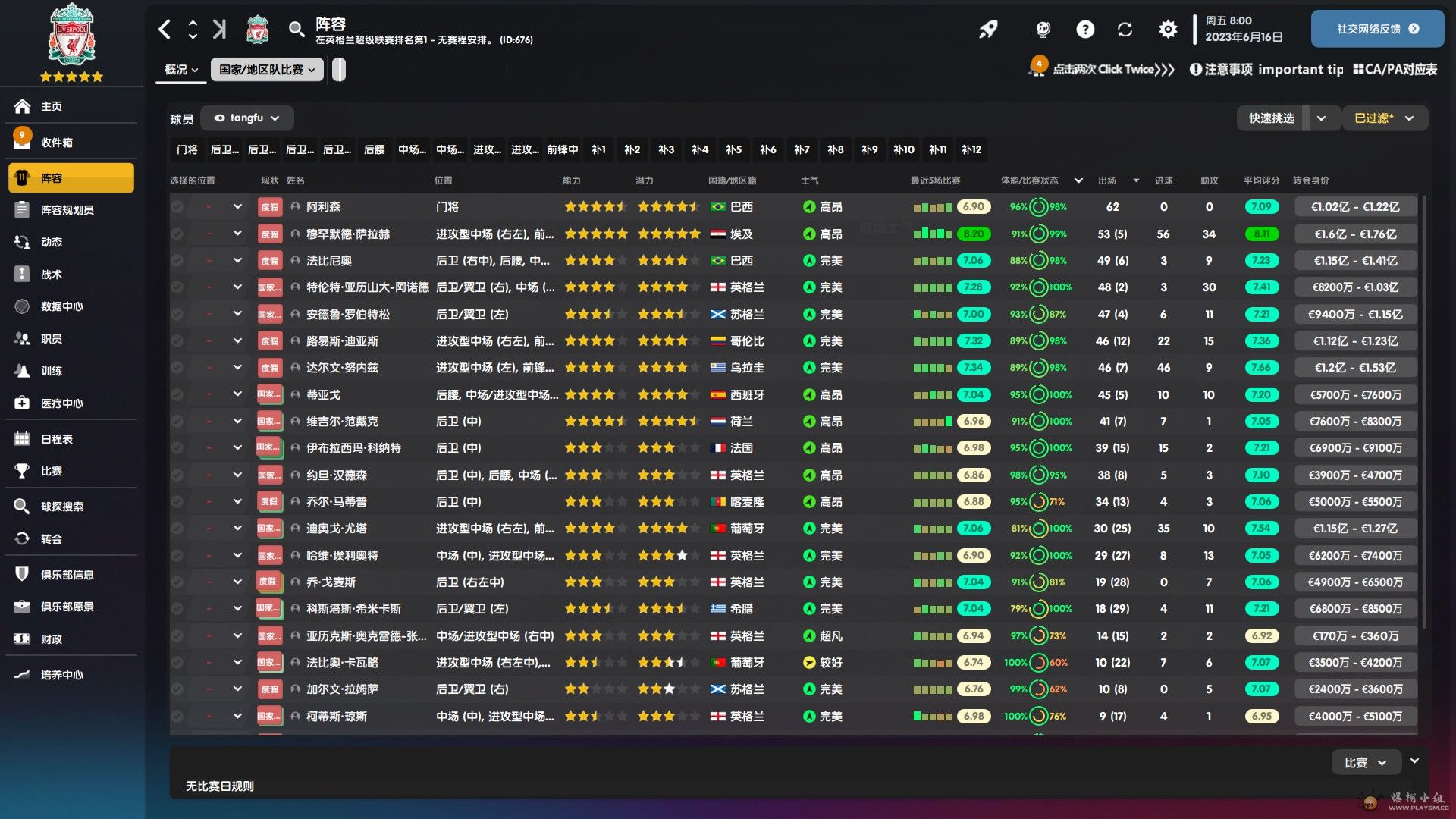Toggle selection circle for 阿利森 row
1456x819 pixels.
(x=177, y=207)
